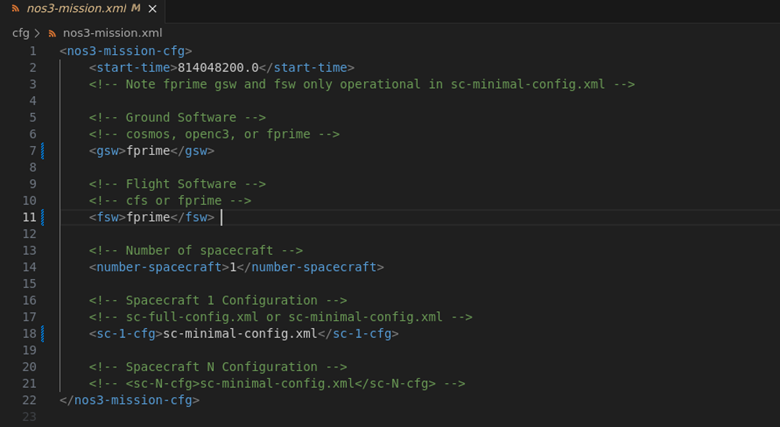Open the cfg breadcrumb folder
780x427 pixels.
point(21,33)
